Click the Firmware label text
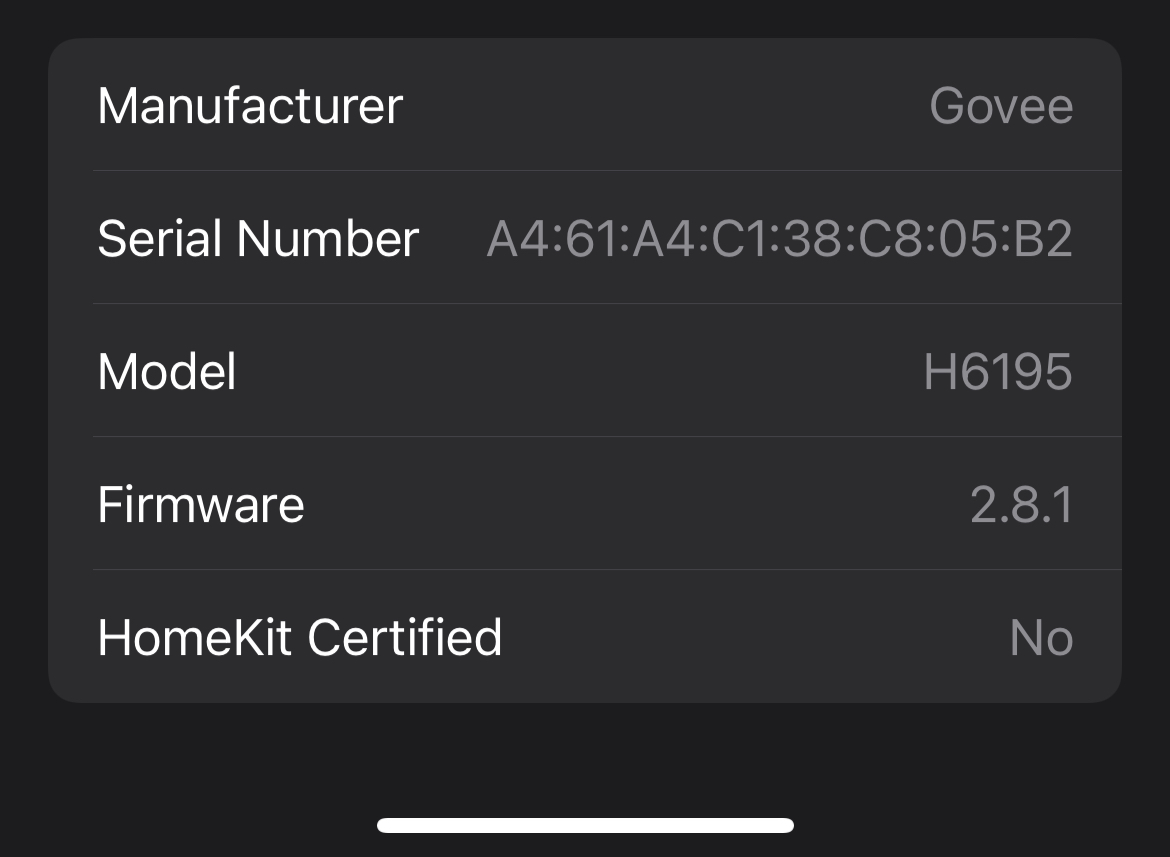The height and width of the screenshot is (857, 1170). (x=200, y=504)
